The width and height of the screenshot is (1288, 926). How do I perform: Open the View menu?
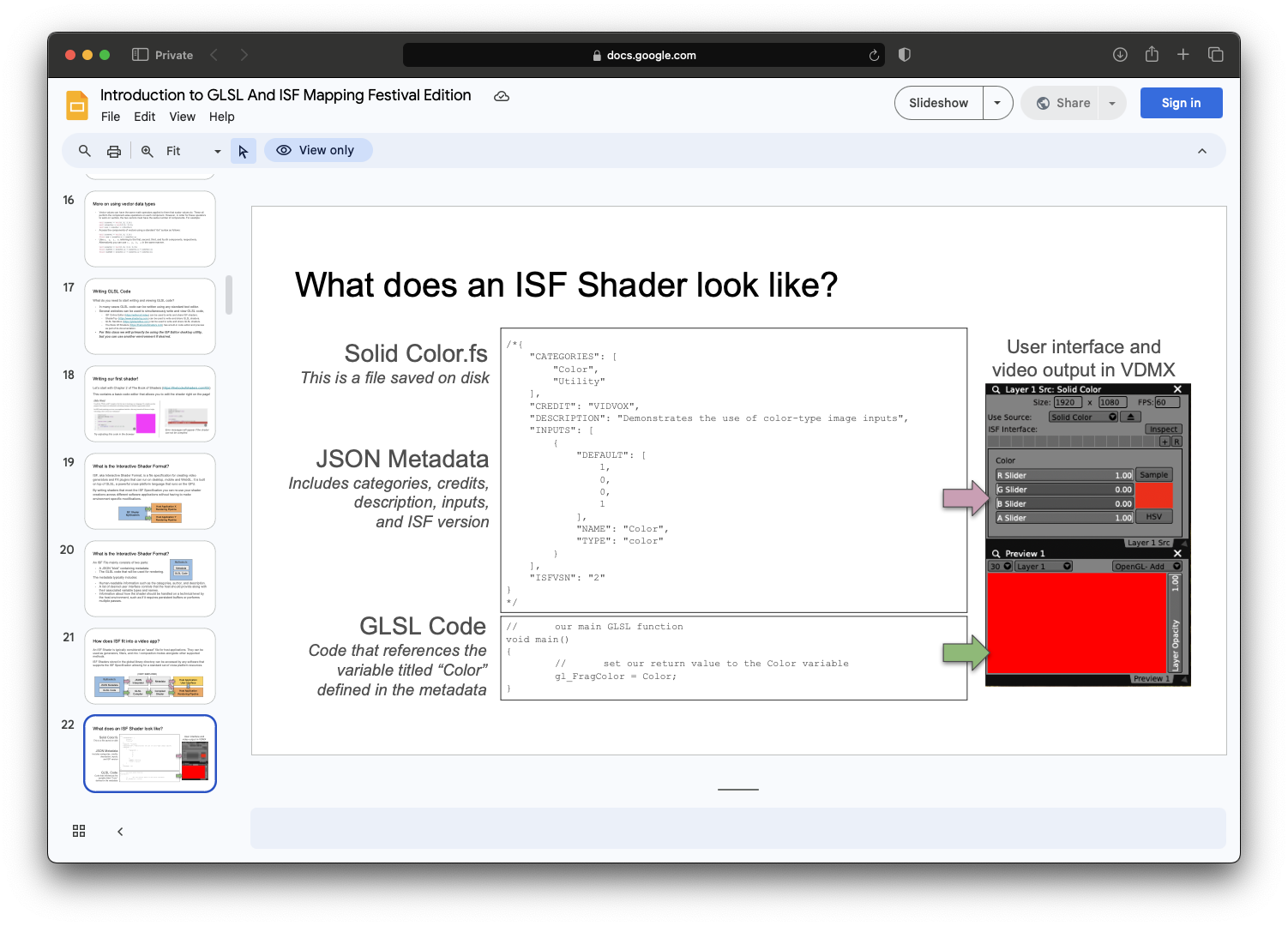pyautogui.click(x=182, y=117)
